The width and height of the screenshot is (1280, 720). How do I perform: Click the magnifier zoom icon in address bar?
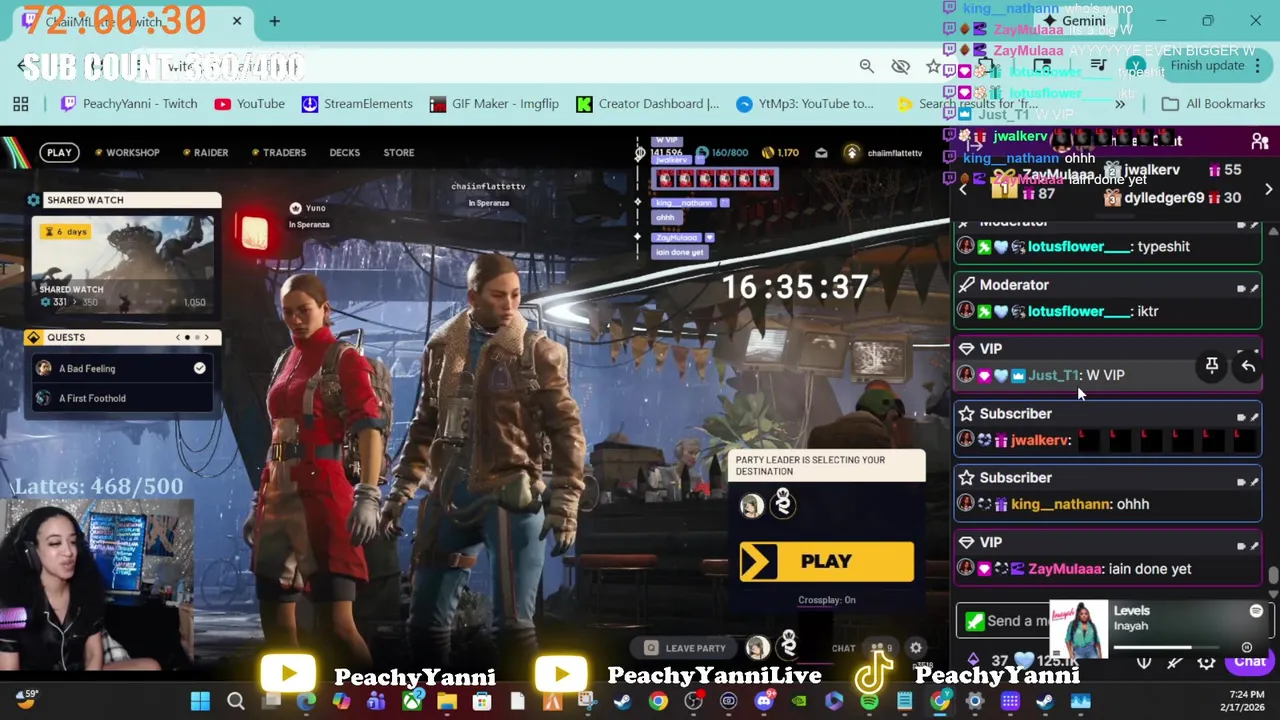point(867,66)
